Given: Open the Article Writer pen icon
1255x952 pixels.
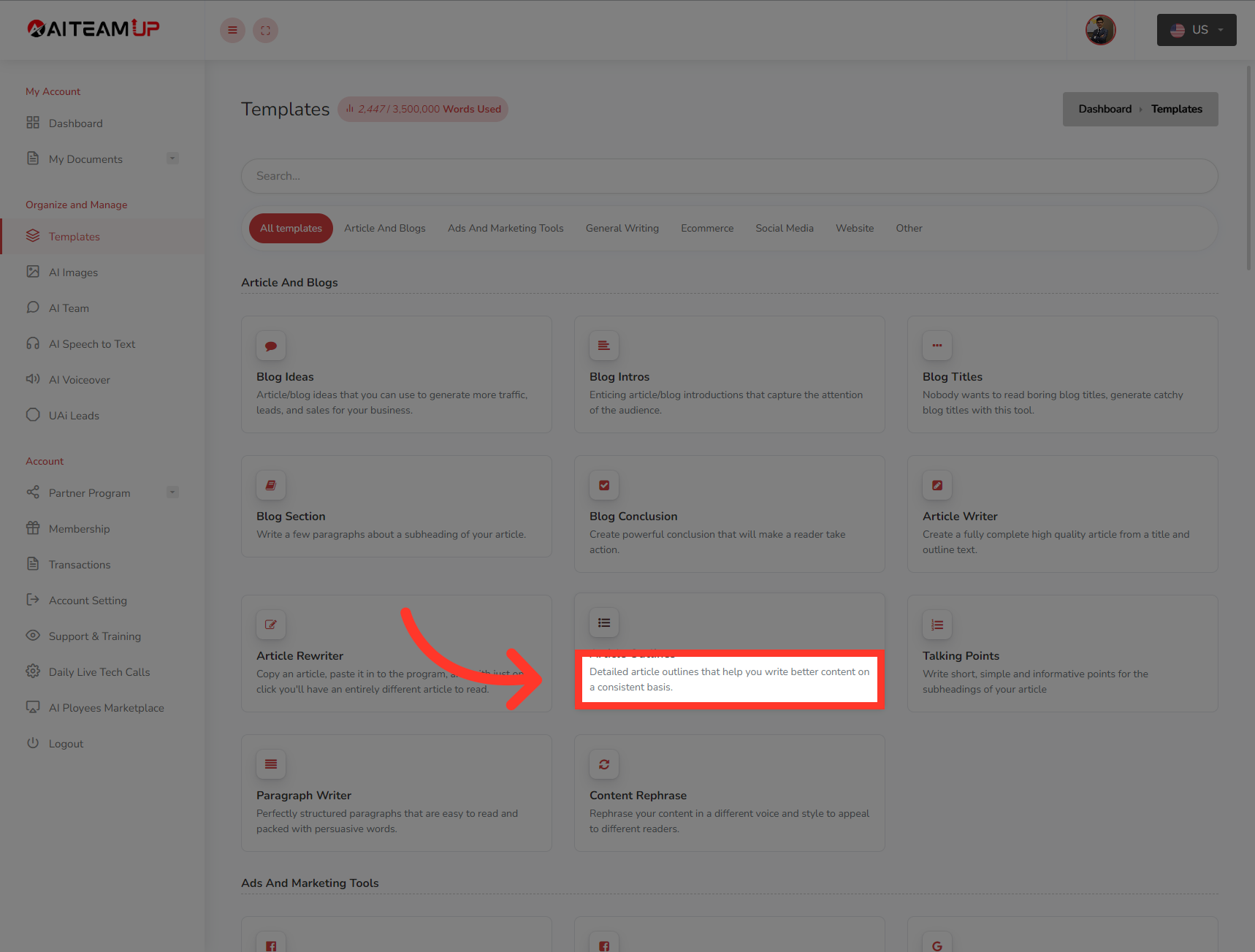Looking at the screenshot, I should [x=937, y=485].
